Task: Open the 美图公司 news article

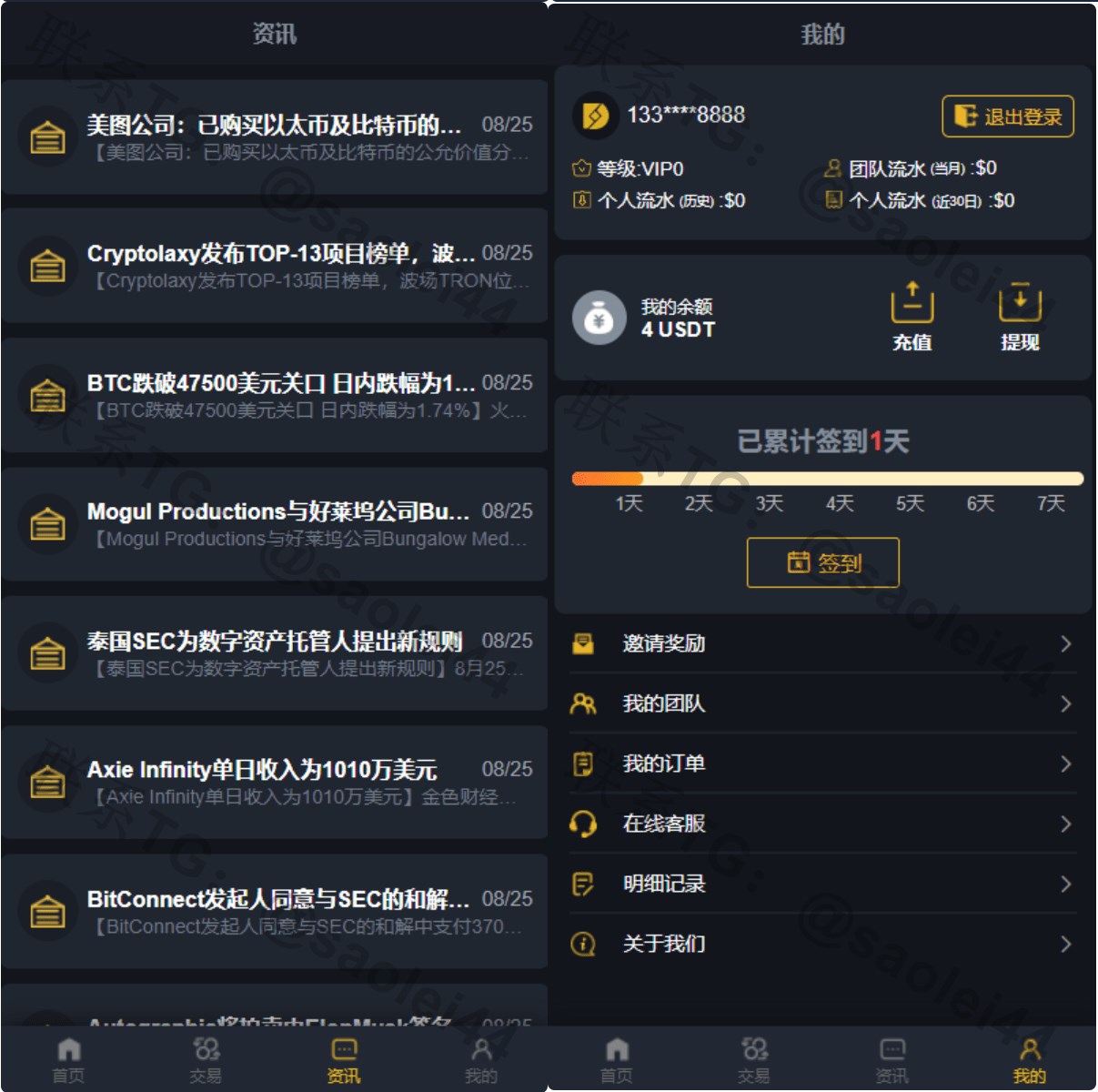Action: coord(274,137)
